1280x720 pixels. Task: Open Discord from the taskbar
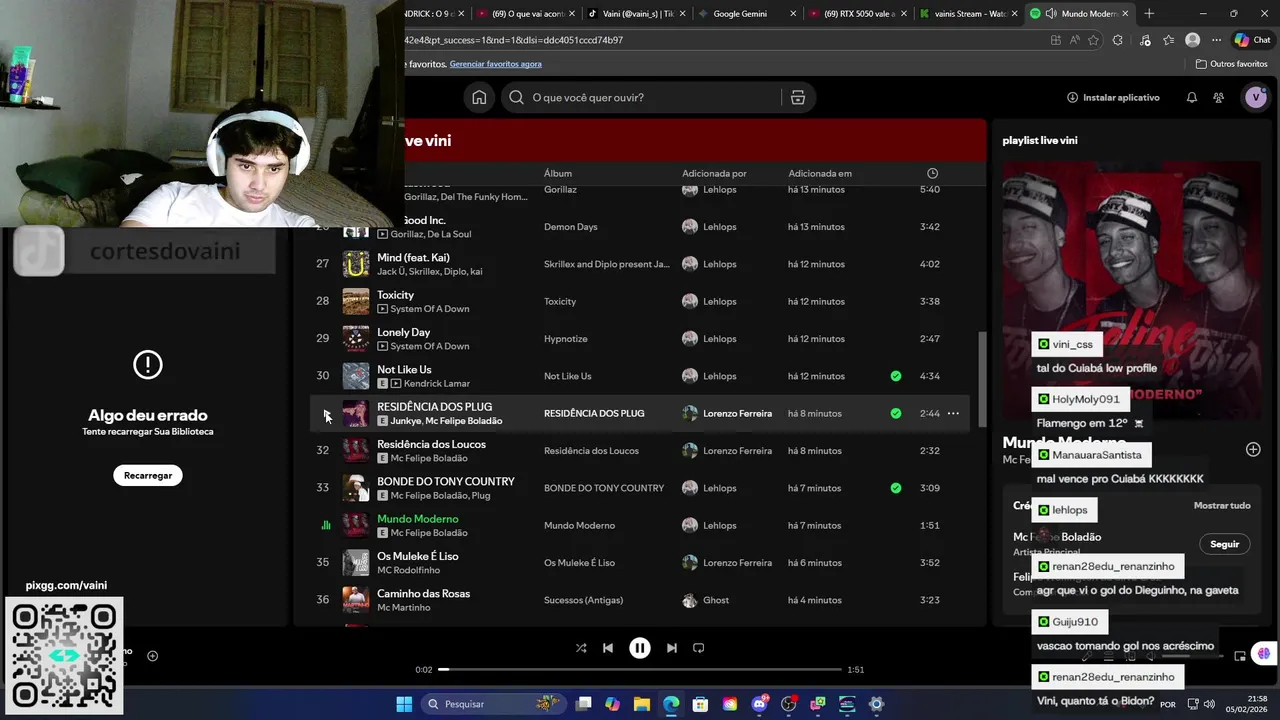(760, 704)
